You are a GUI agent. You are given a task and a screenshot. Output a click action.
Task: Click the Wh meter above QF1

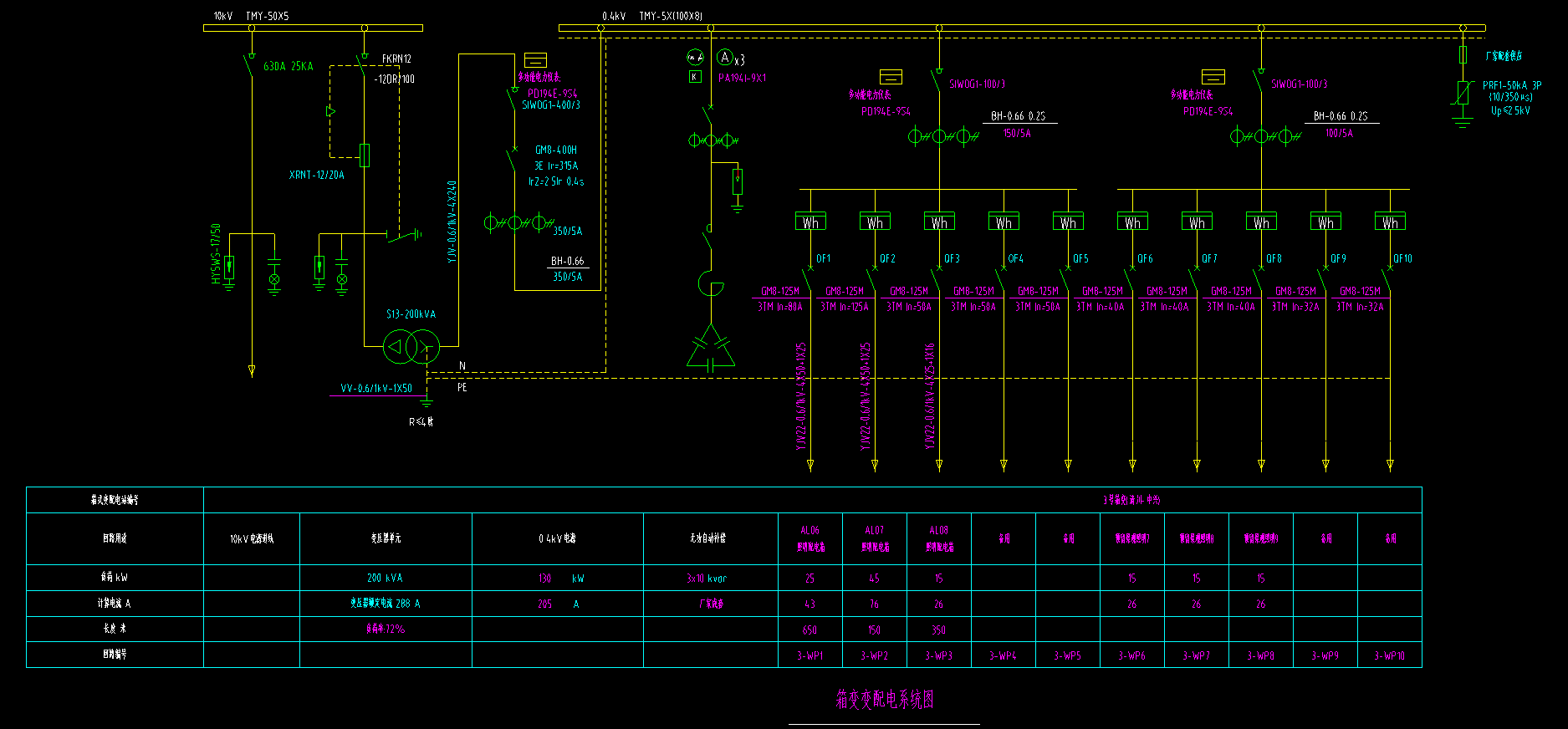tap(810, 222)
